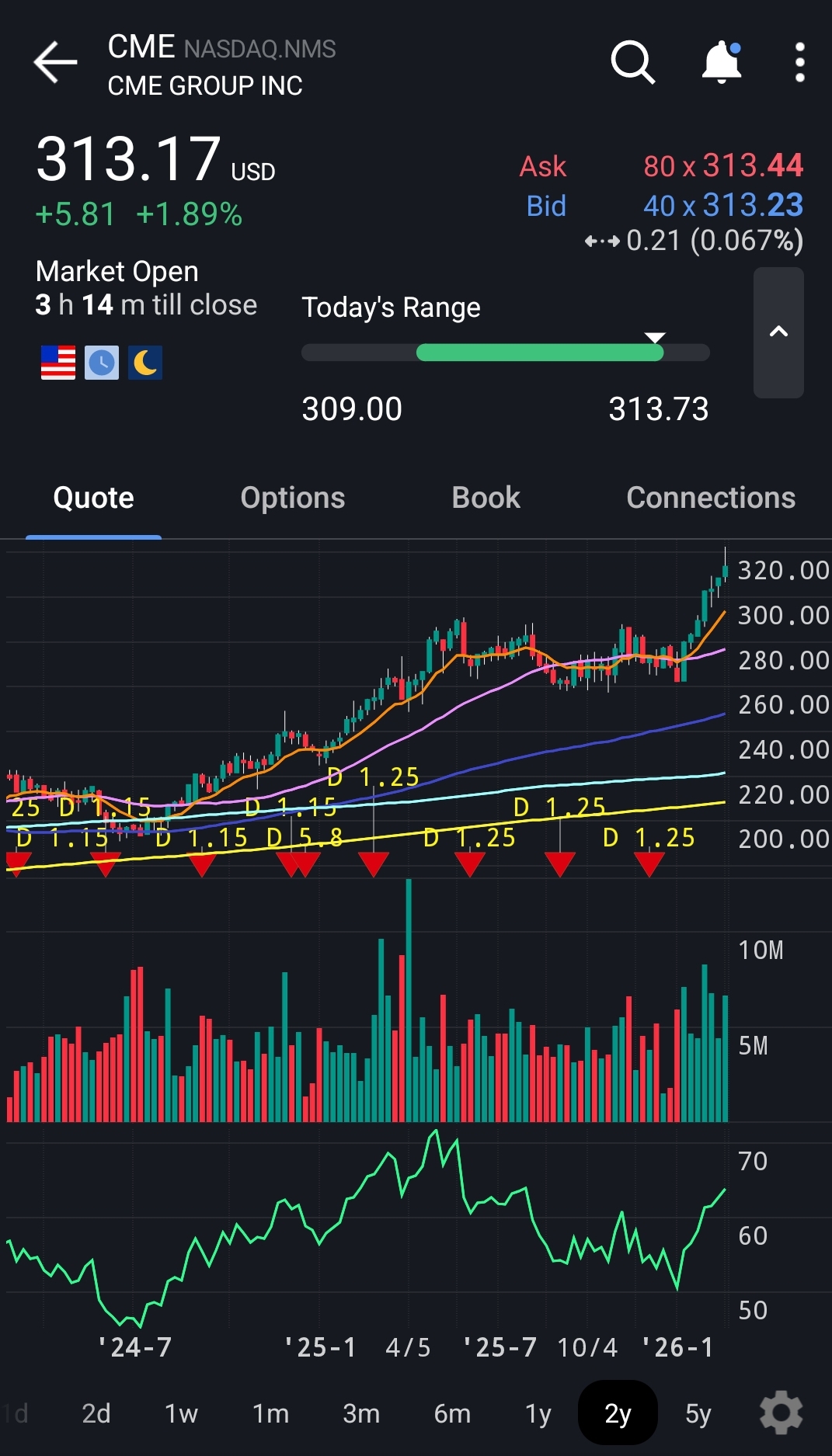Tap the Market Open status text
832x1456 pixels.
click(117, 272)
